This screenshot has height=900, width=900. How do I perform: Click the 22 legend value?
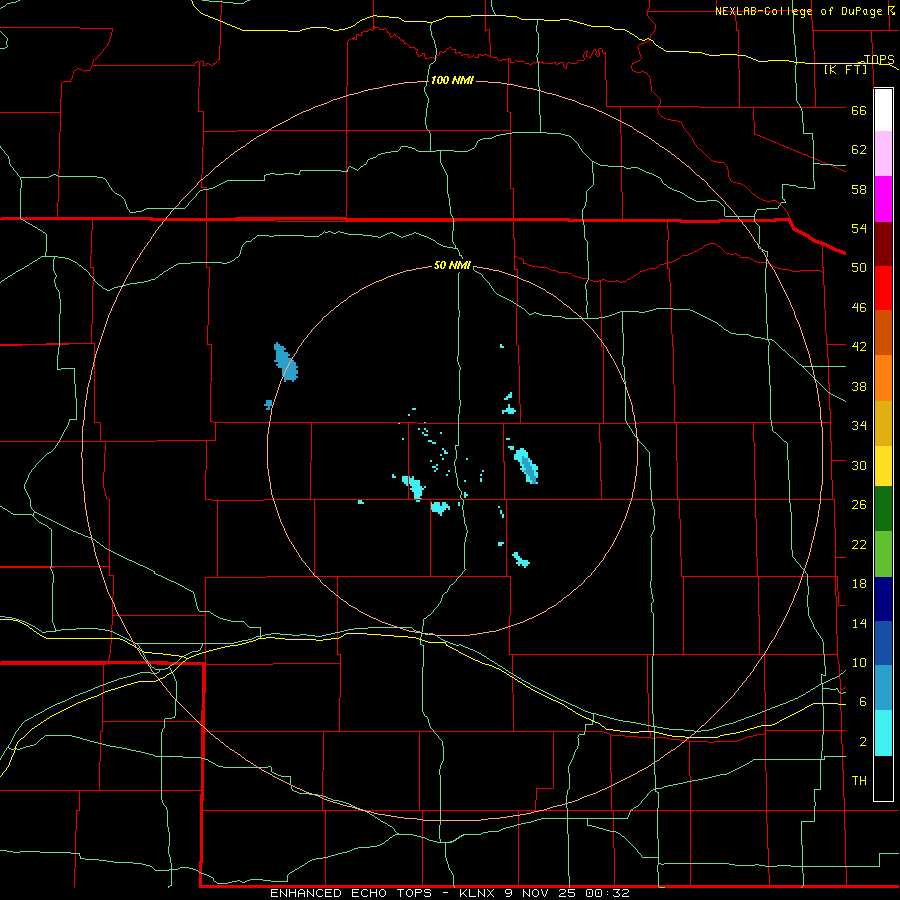(859, 545)
